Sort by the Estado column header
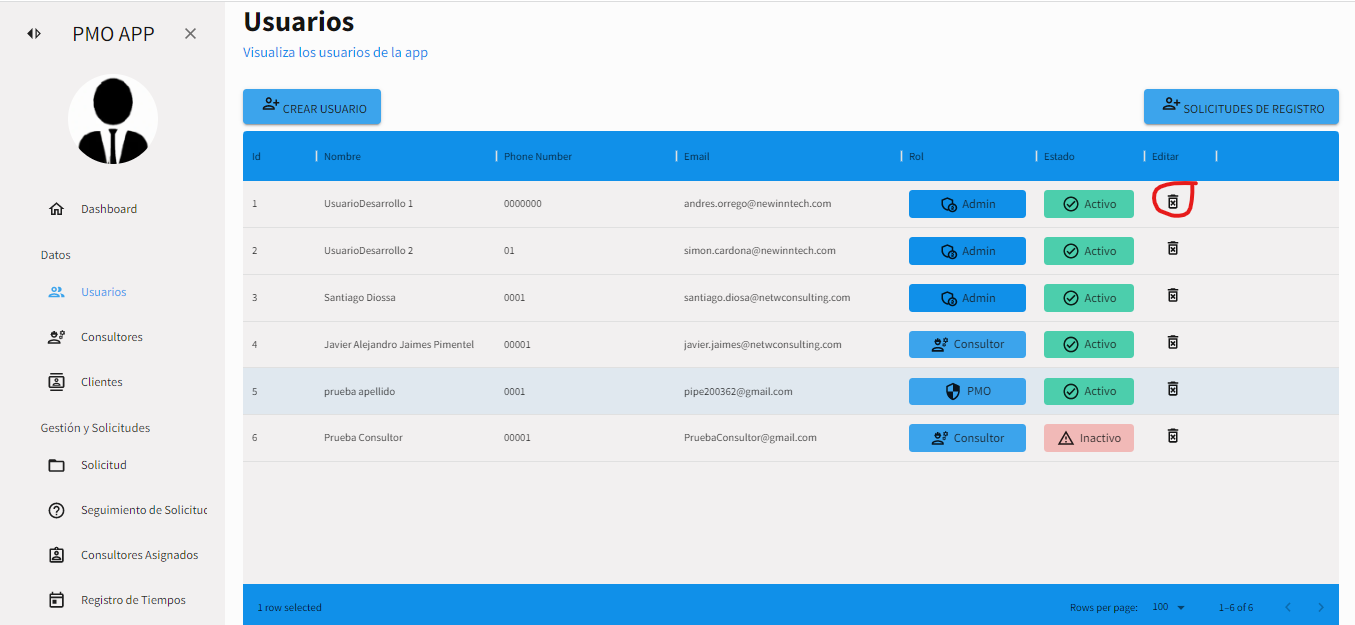The image size is (1355, 625). pos(1059,156)
